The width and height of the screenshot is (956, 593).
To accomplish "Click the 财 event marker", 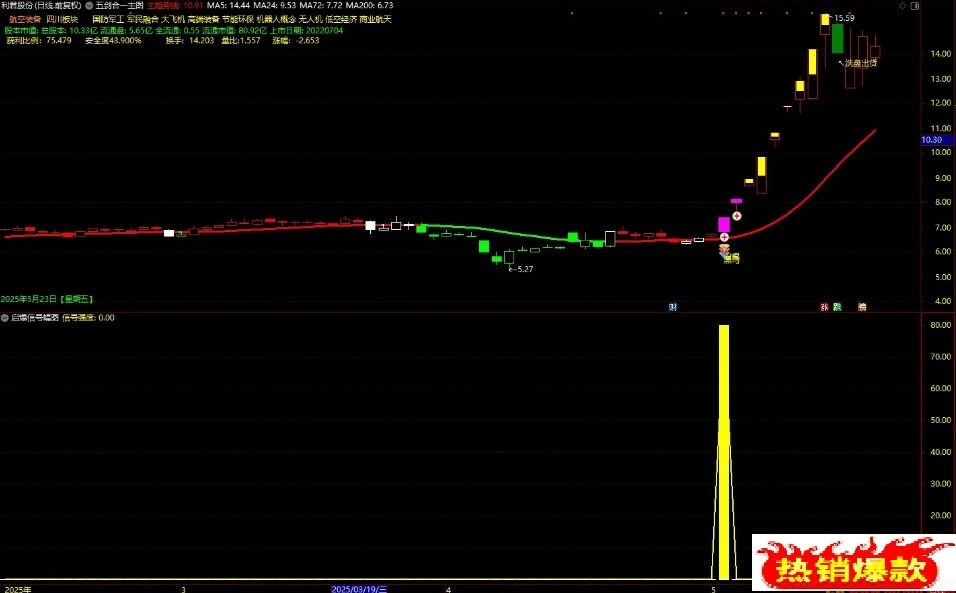I will (x=673, y=307).
